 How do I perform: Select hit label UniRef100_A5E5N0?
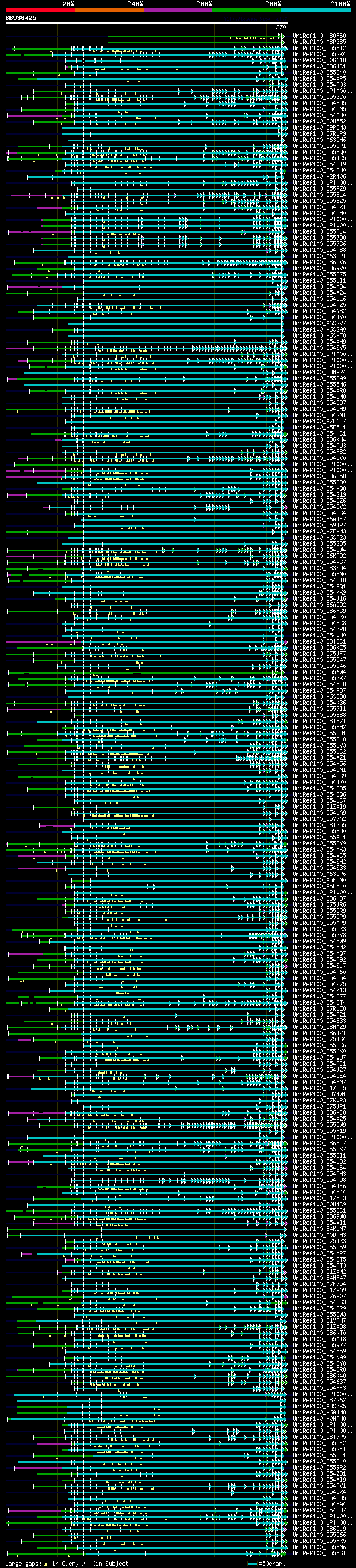click(319, 880)
